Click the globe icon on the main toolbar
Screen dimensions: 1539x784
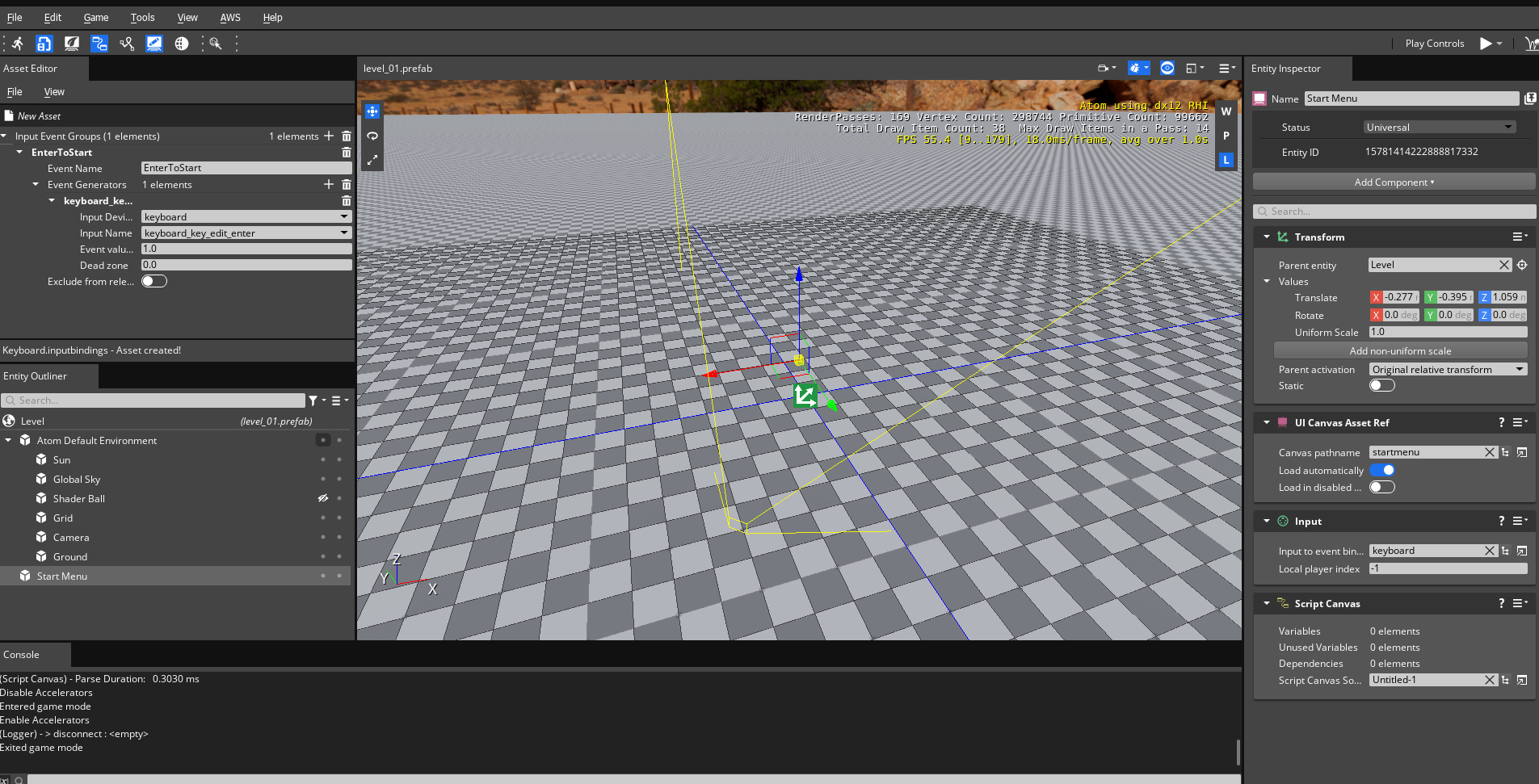(x=181, y=43)
